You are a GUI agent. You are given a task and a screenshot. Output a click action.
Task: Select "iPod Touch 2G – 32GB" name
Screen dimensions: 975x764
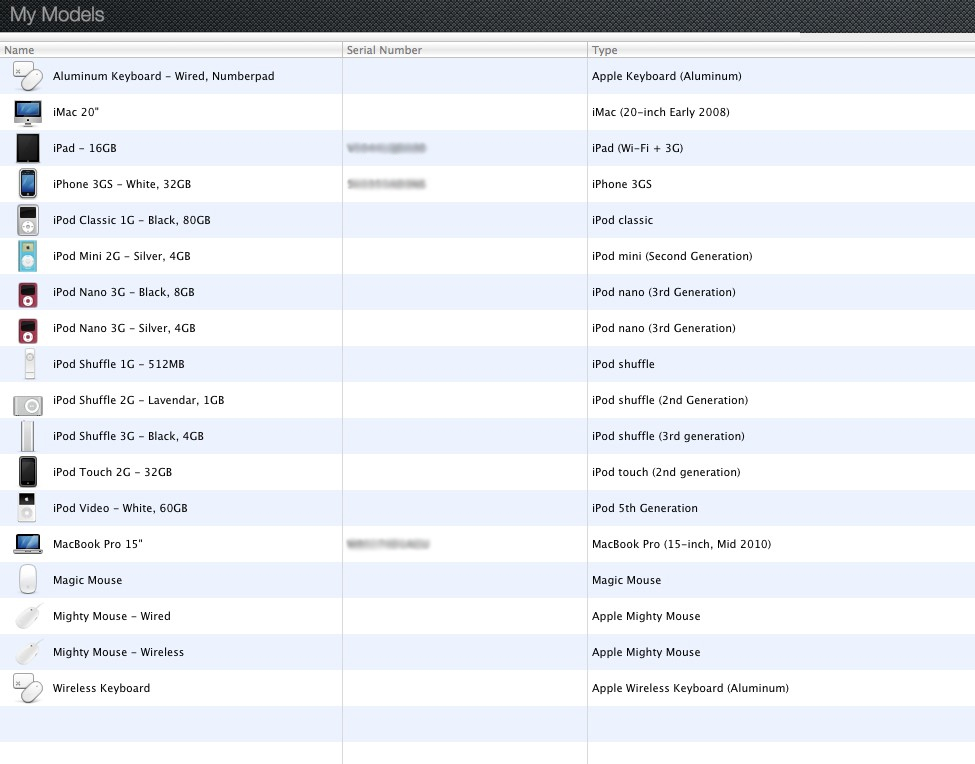tap(113, 472)
